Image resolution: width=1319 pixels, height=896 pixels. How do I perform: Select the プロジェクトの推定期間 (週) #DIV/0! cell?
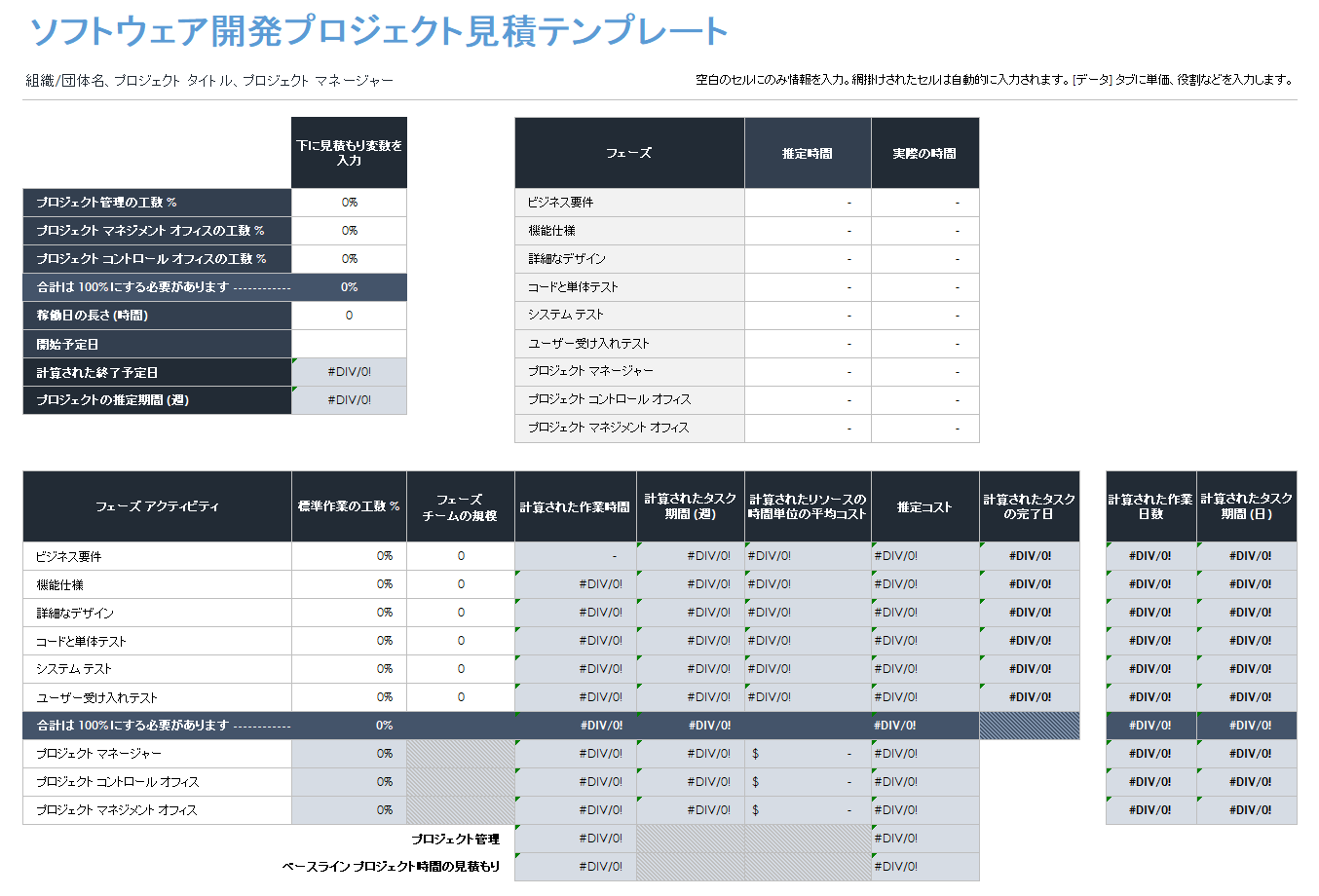tap(349, 400)
